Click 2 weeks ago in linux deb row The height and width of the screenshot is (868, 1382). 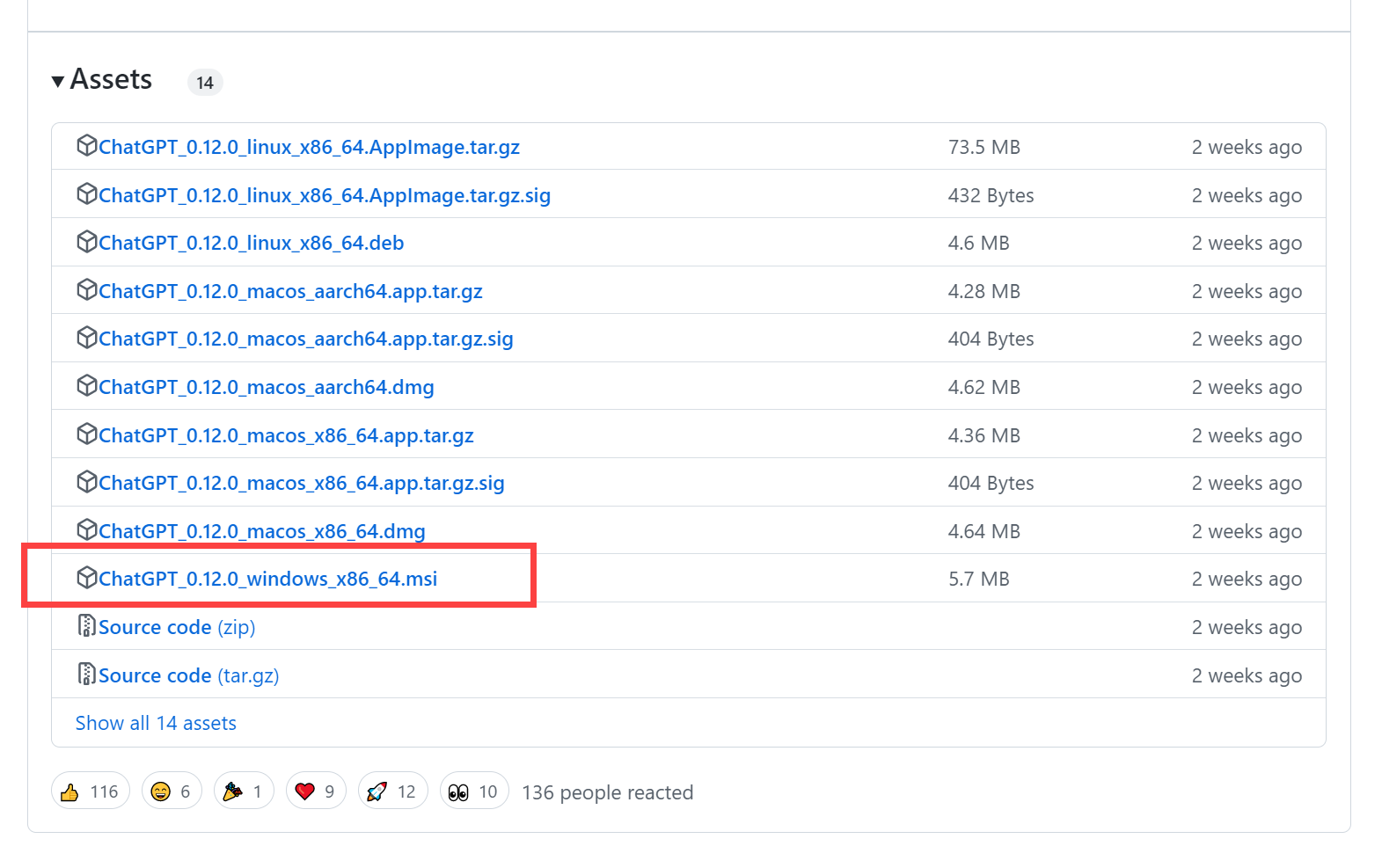click(x=1247, y=243)
